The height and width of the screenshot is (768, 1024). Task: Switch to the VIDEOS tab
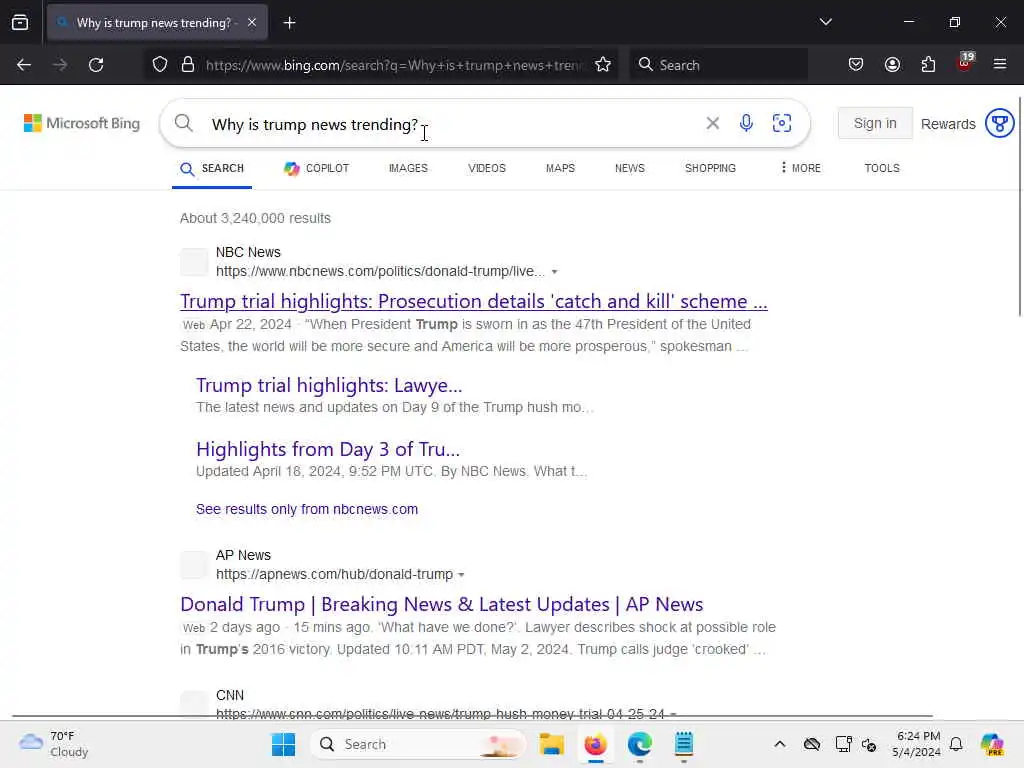[487, 168]
